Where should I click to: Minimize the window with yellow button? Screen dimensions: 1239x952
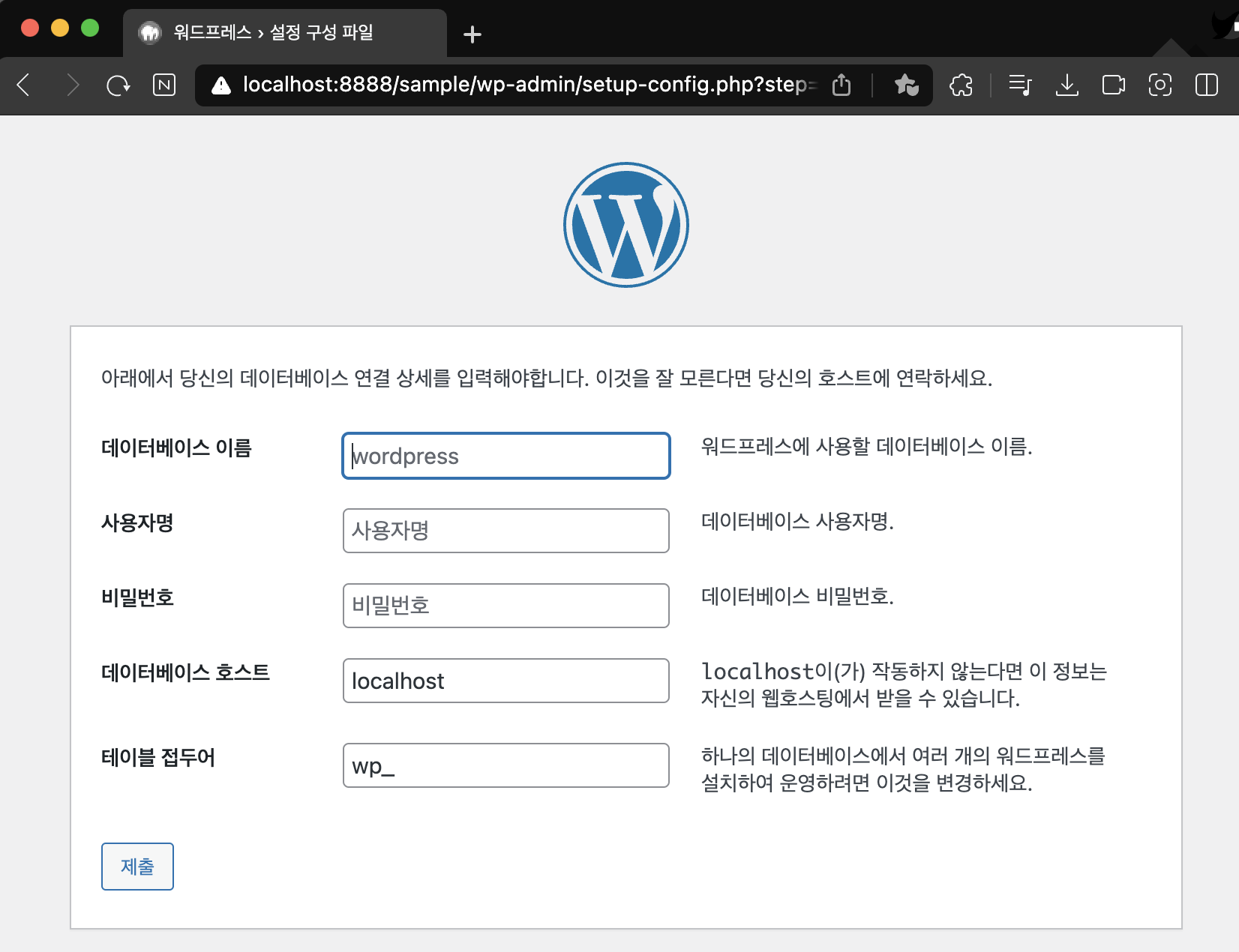60,28
